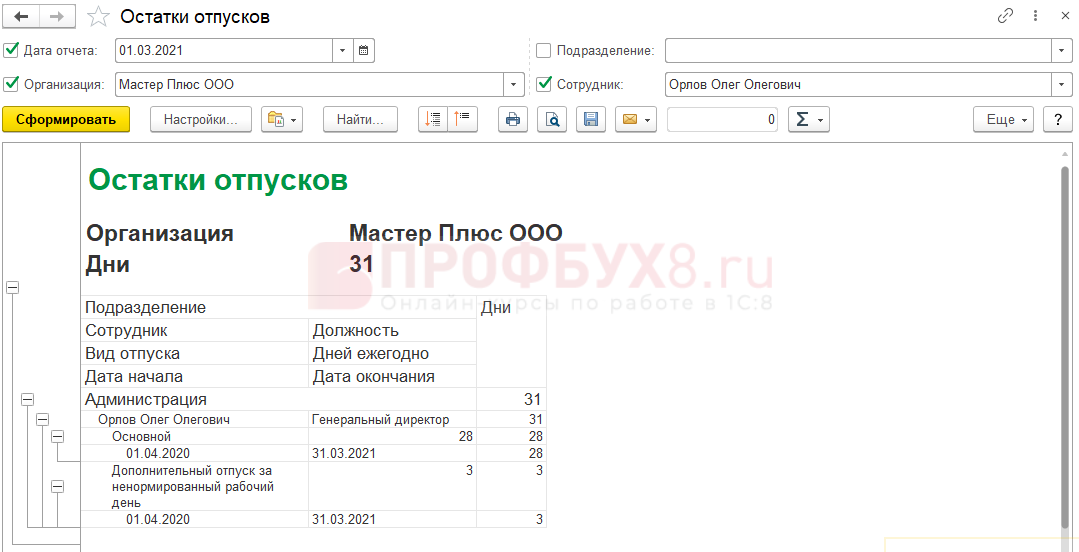Click the empty Подразделение input field
Viewport: 1079px width, 552px height.
coord(858,50)
